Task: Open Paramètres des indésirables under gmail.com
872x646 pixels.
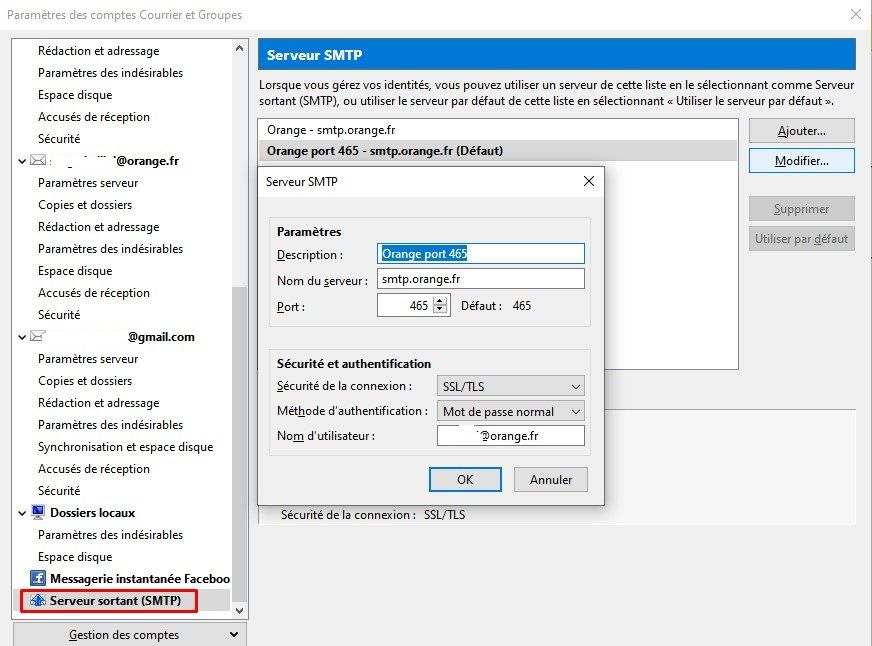Action: 110,425
